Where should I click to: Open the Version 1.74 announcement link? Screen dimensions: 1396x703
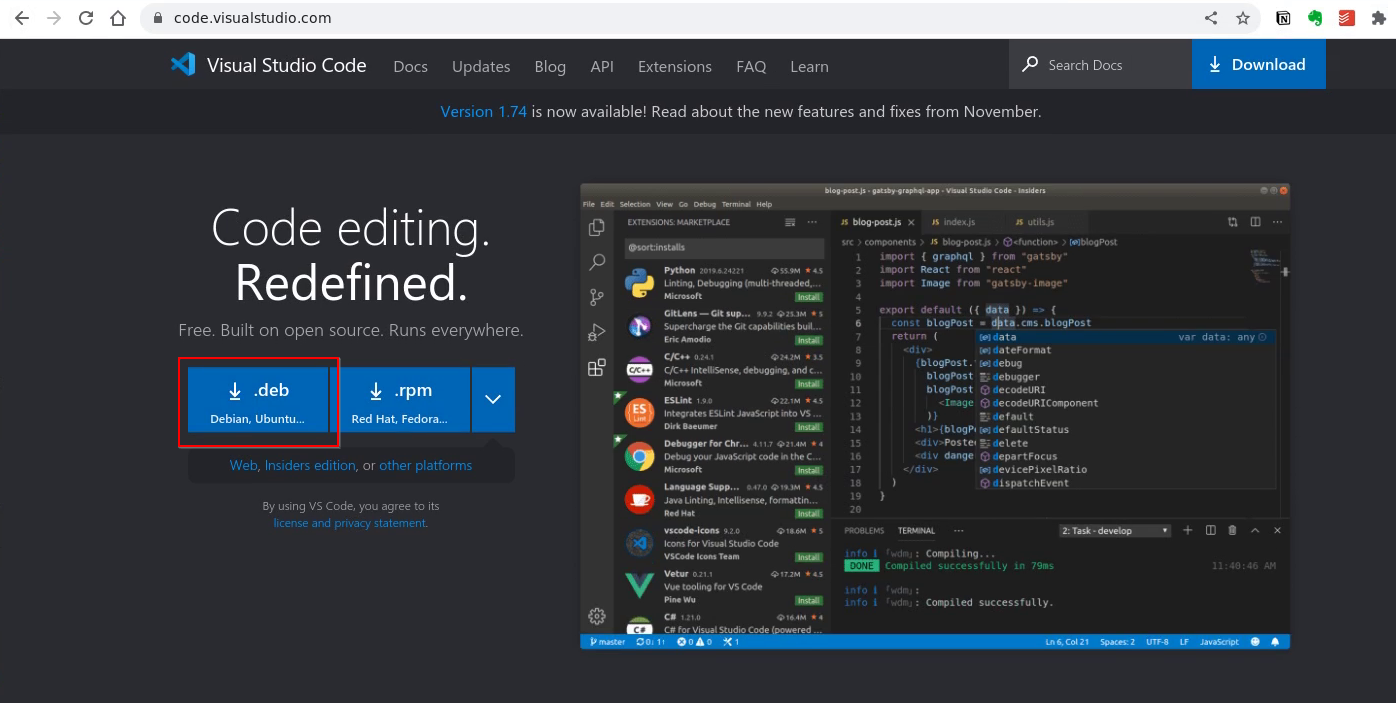click(483, 112)
